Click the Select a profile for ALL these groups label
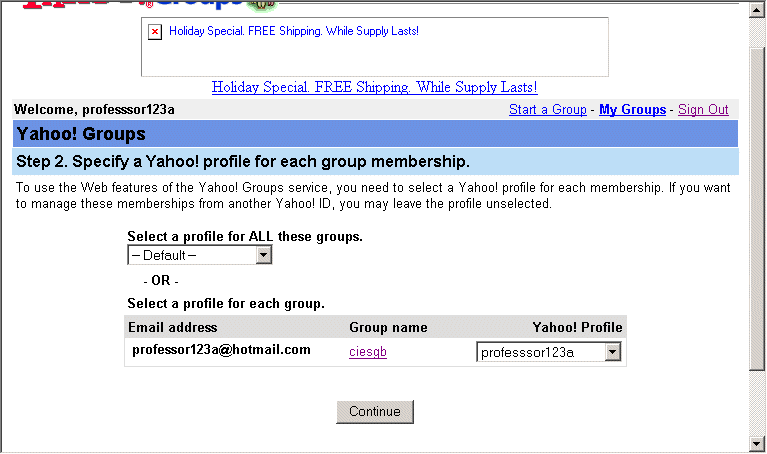Screen dimensions: 767x454 tap(245, 237)
